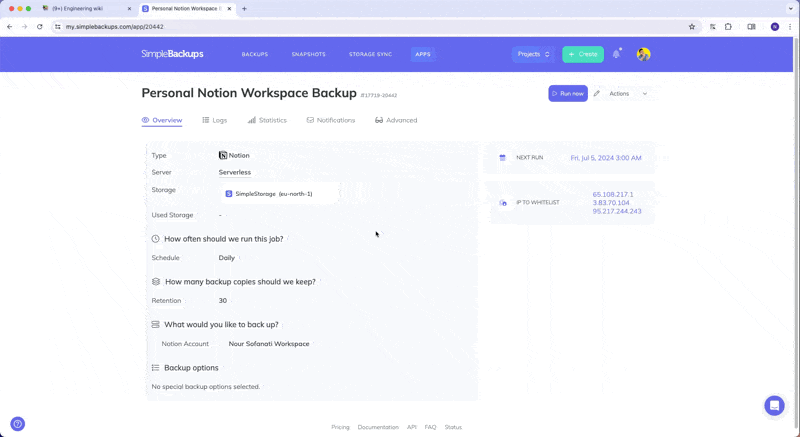800x437 pixels.
Task: Click the server stack backup-source icon
Action: tap(156, 324)
